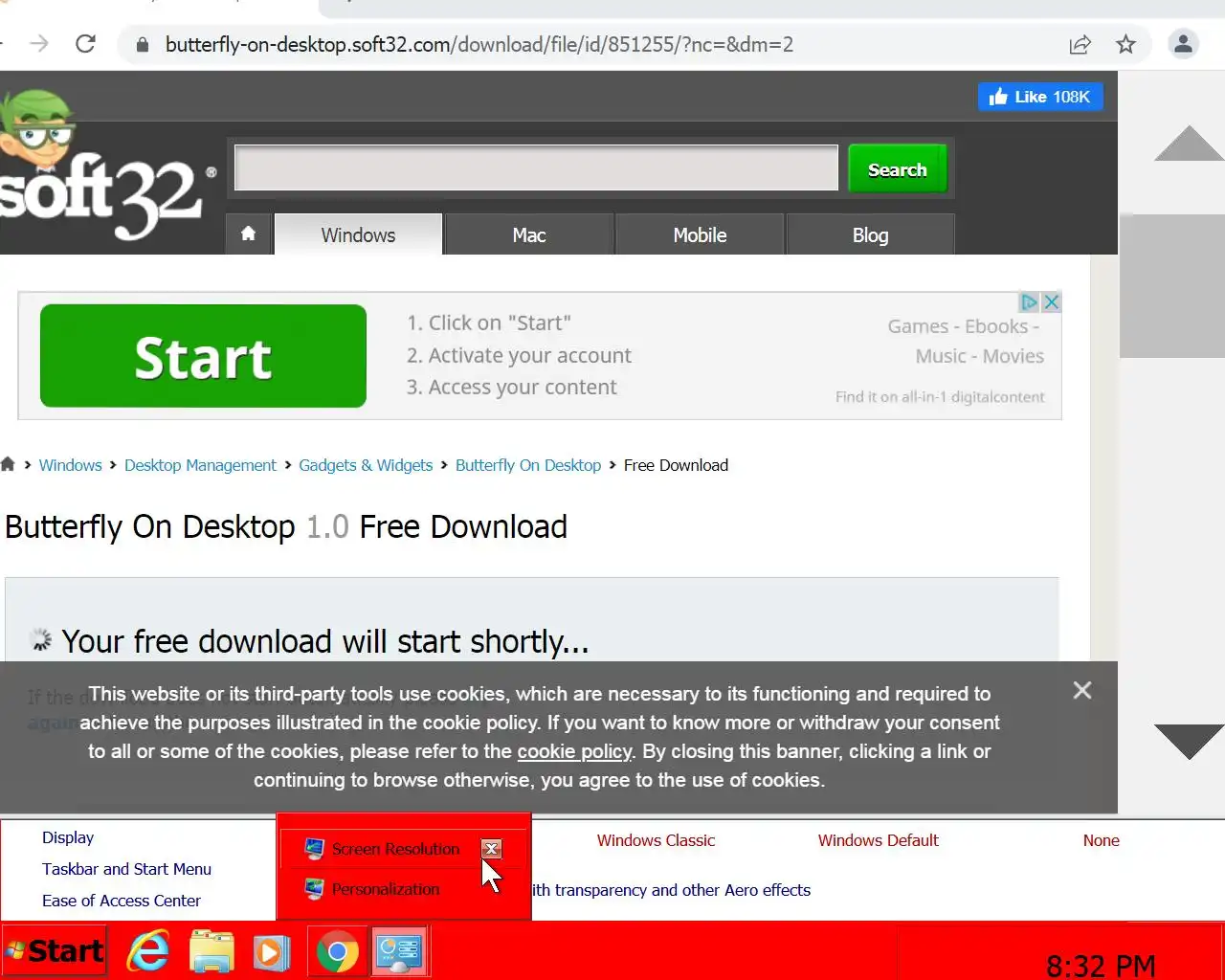This screenshot has height=980, width=1225.
Task: Close the ad with its X icon
Action: point(1051,302)
